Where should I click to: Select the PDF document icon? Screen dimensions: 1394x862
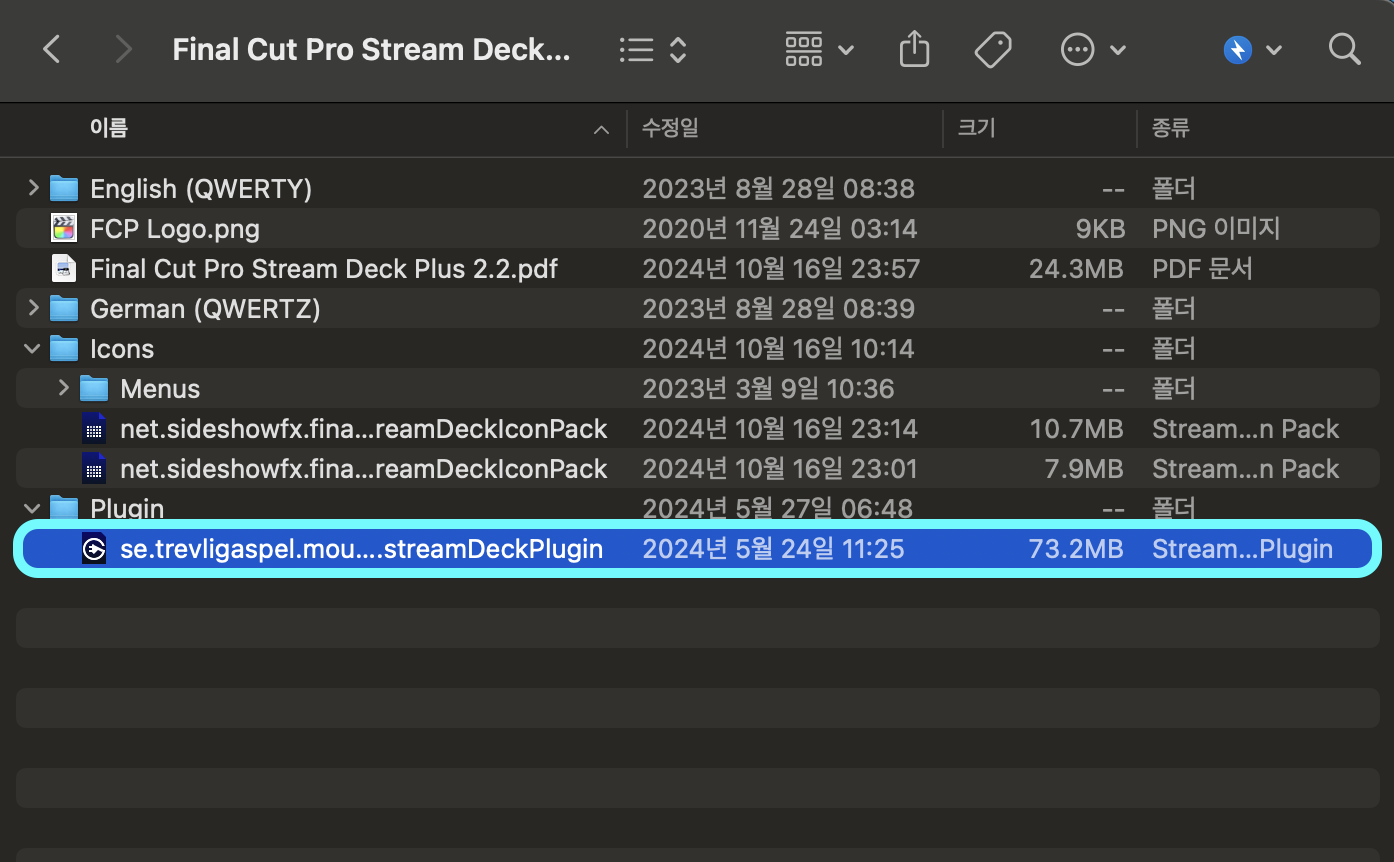pyautogui.click(x=64, y=268)
